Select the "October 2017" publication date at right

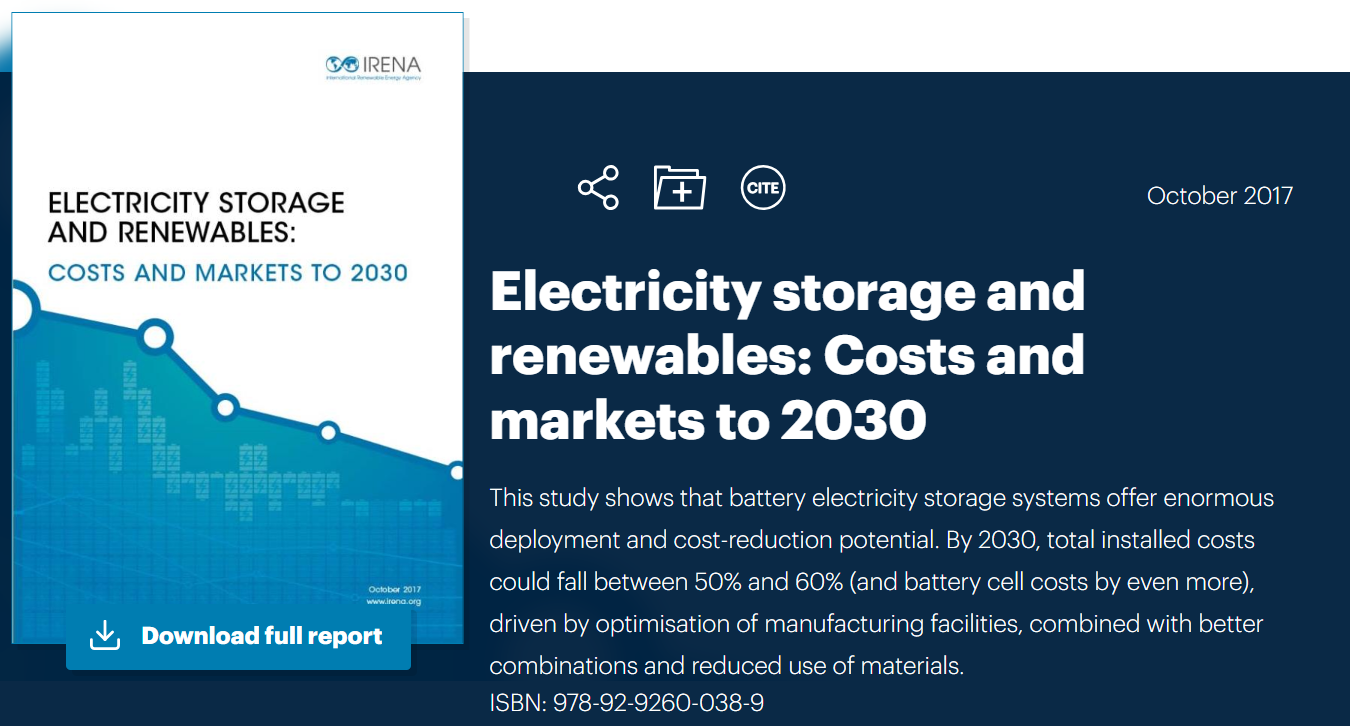pos(1219,196)
